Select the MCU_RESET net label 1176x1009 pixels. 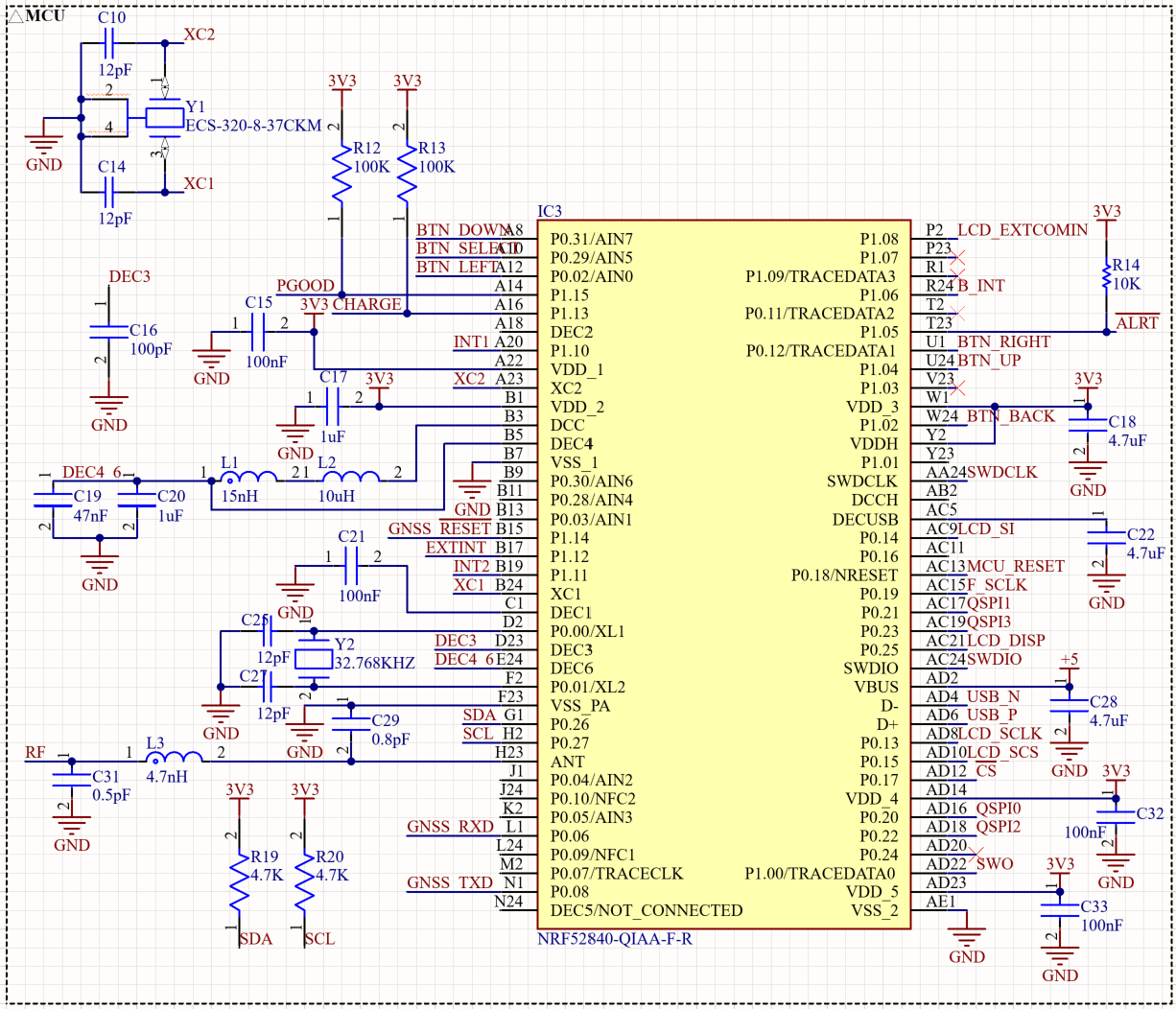1015,566
